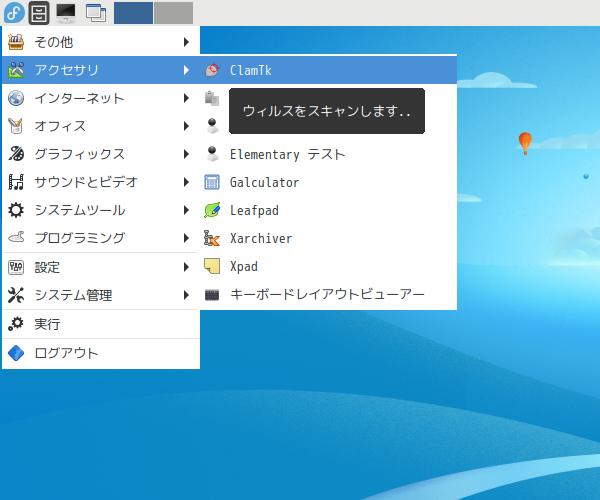Choose 実行 to run a command
600x500 pixels.
(101, 324)
